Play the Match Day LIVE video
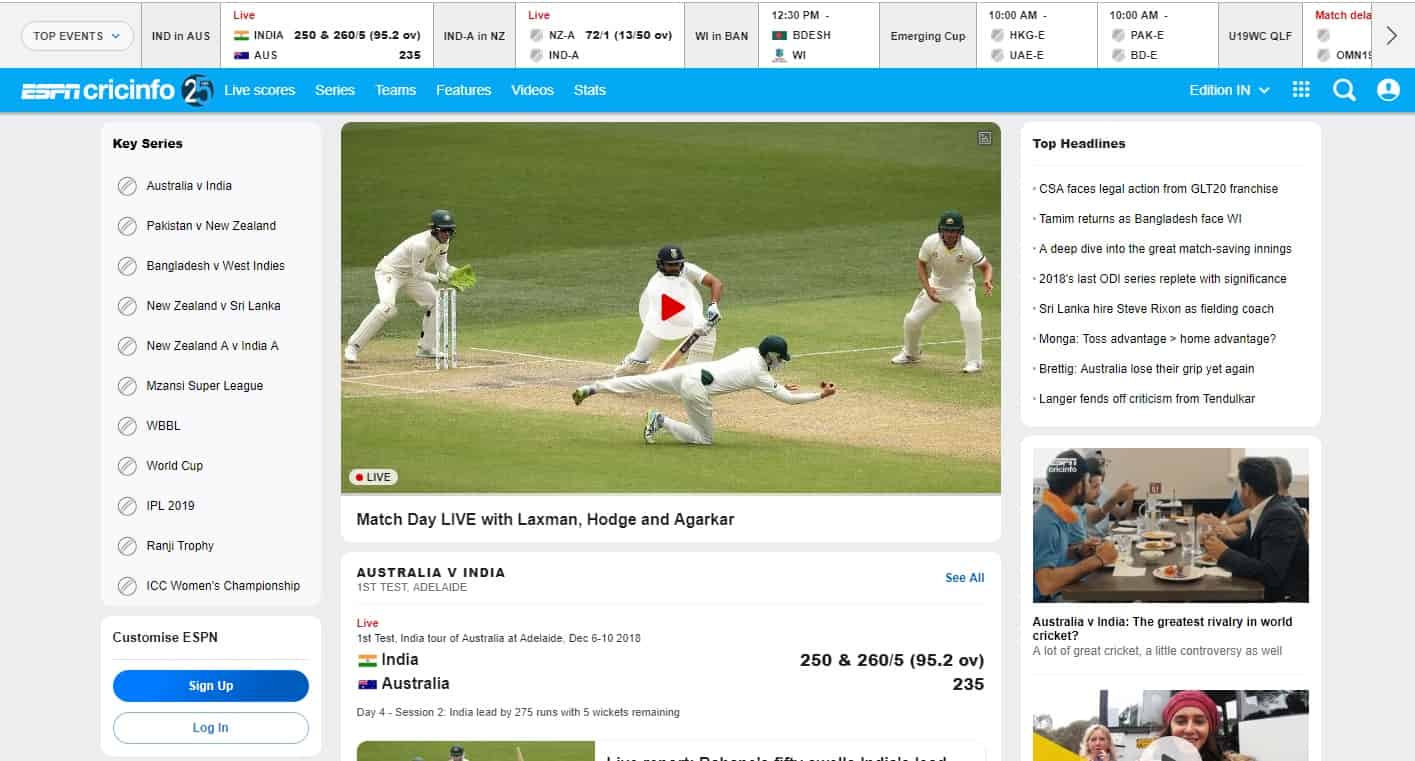The height and width of the screenshot is (761, 1415). pyautogui.click(x=670, y=308)
